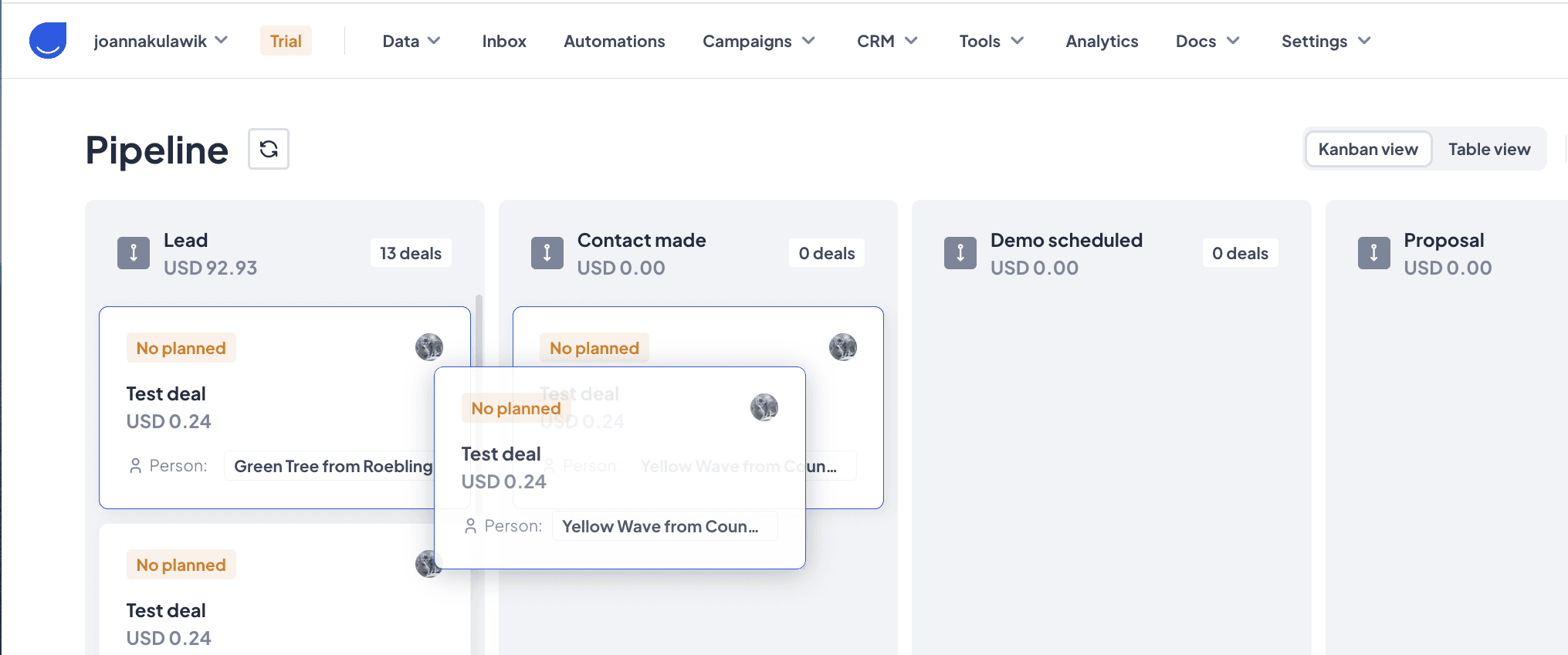Click the Pipeline page heading
The image size is (1568, 655).
[157, 150]
